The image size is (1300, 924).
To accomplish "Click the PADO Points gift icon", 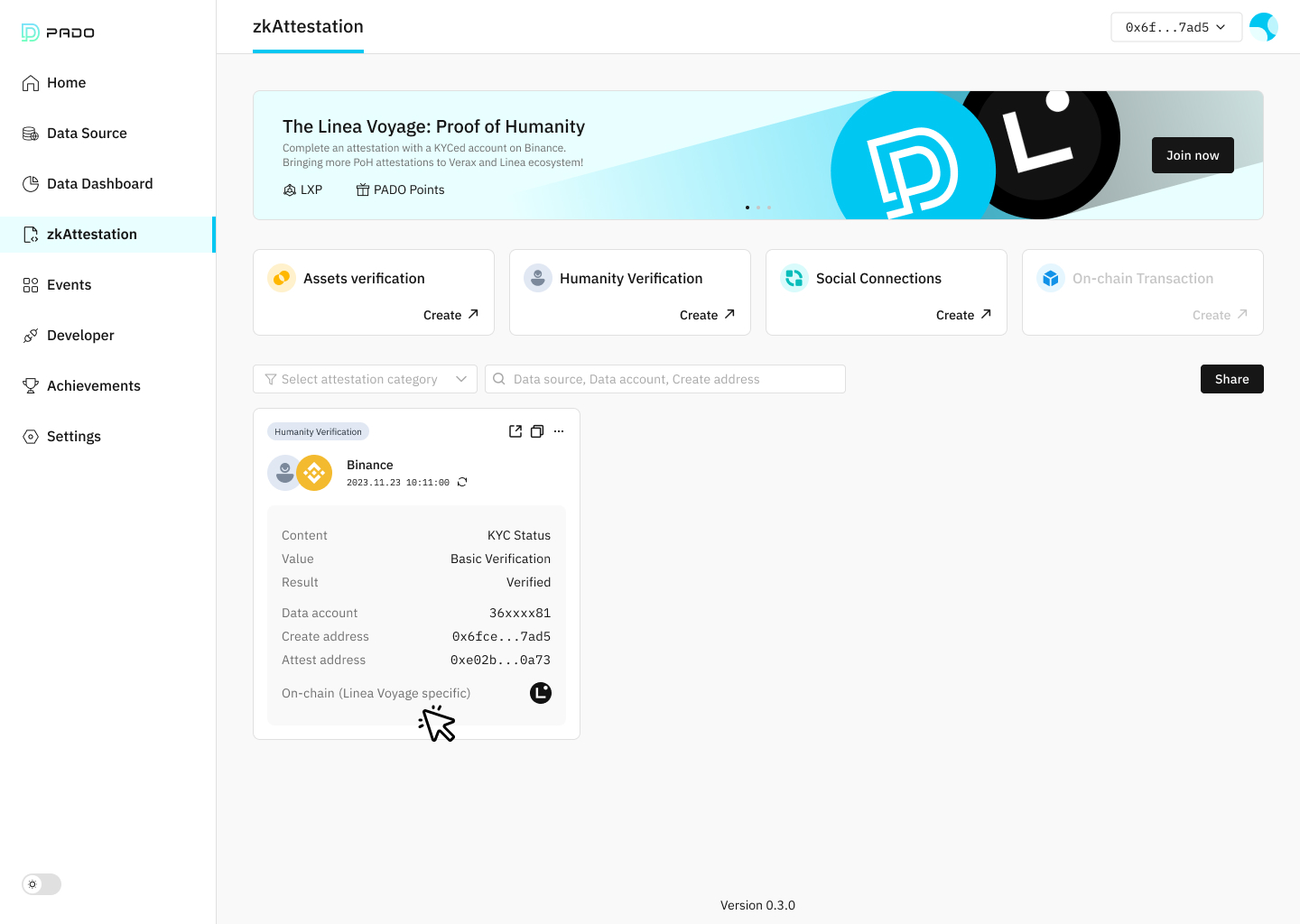I will [x=363, y=189].
